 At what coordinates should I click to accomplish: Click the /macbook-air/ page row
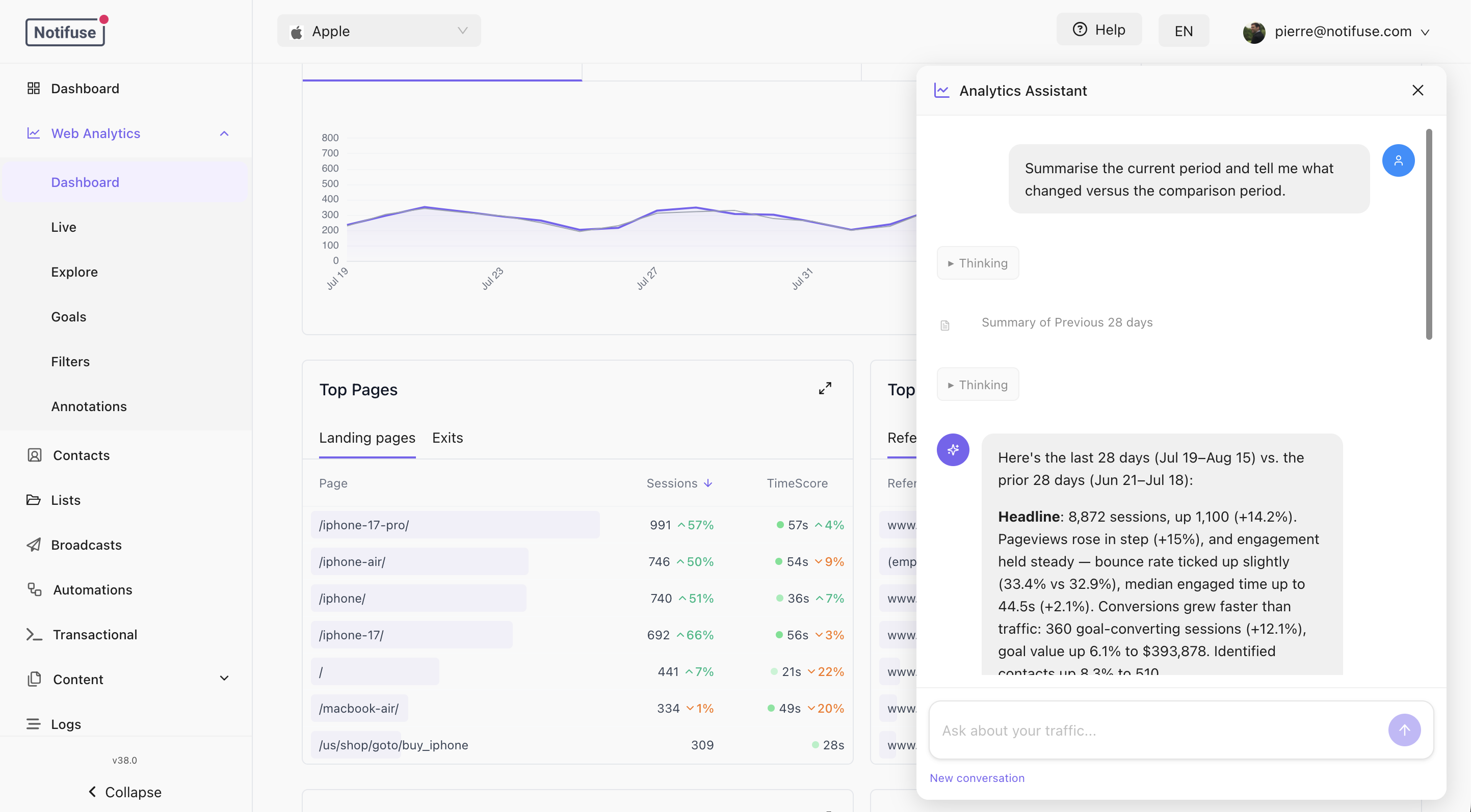pos(577,708)
